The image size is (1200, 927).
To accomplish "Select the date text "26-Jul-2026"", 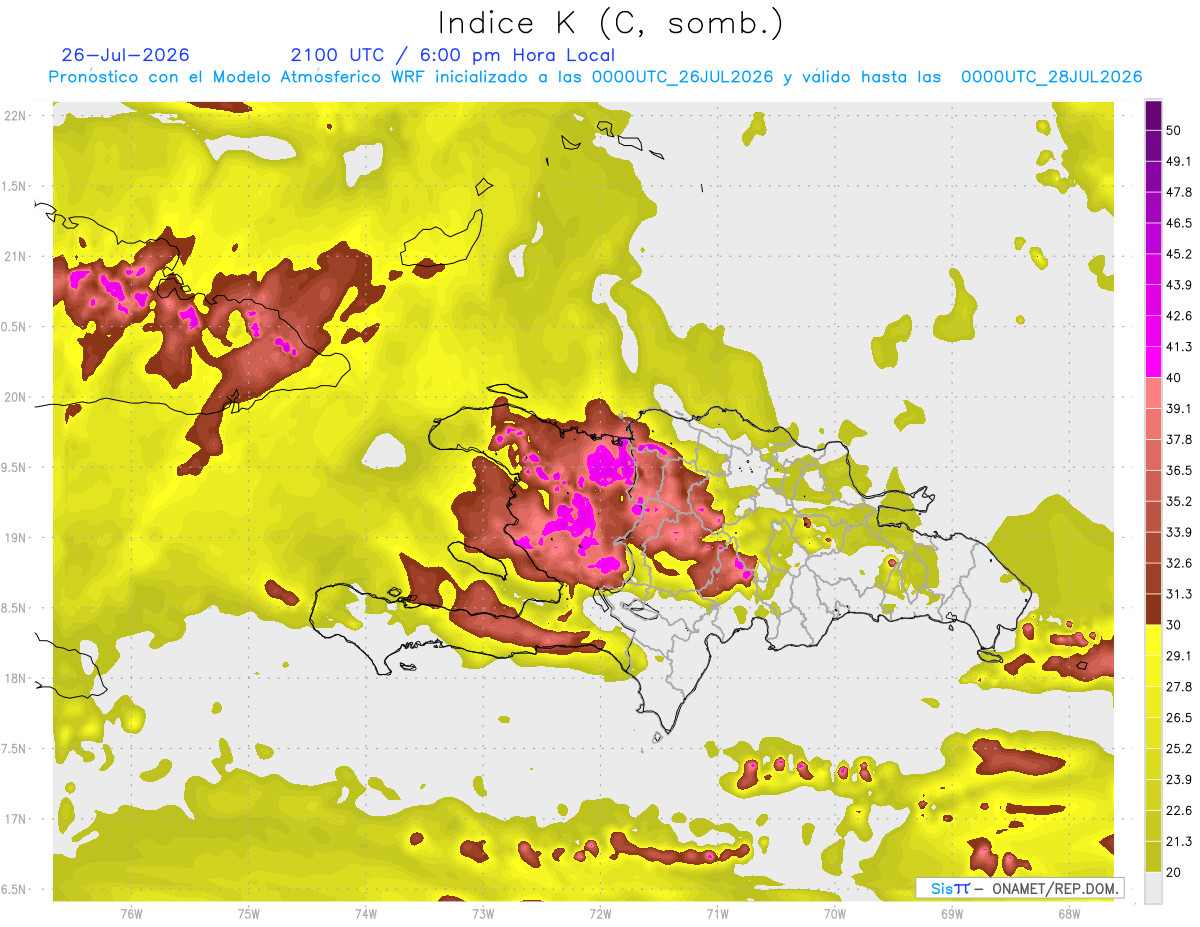I will click(125, 55).
